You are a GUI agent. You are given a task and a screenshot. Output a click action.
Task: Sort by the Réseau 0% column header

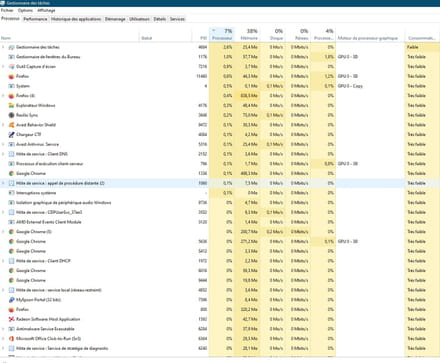pyautogui.click(x=298, y=35)
